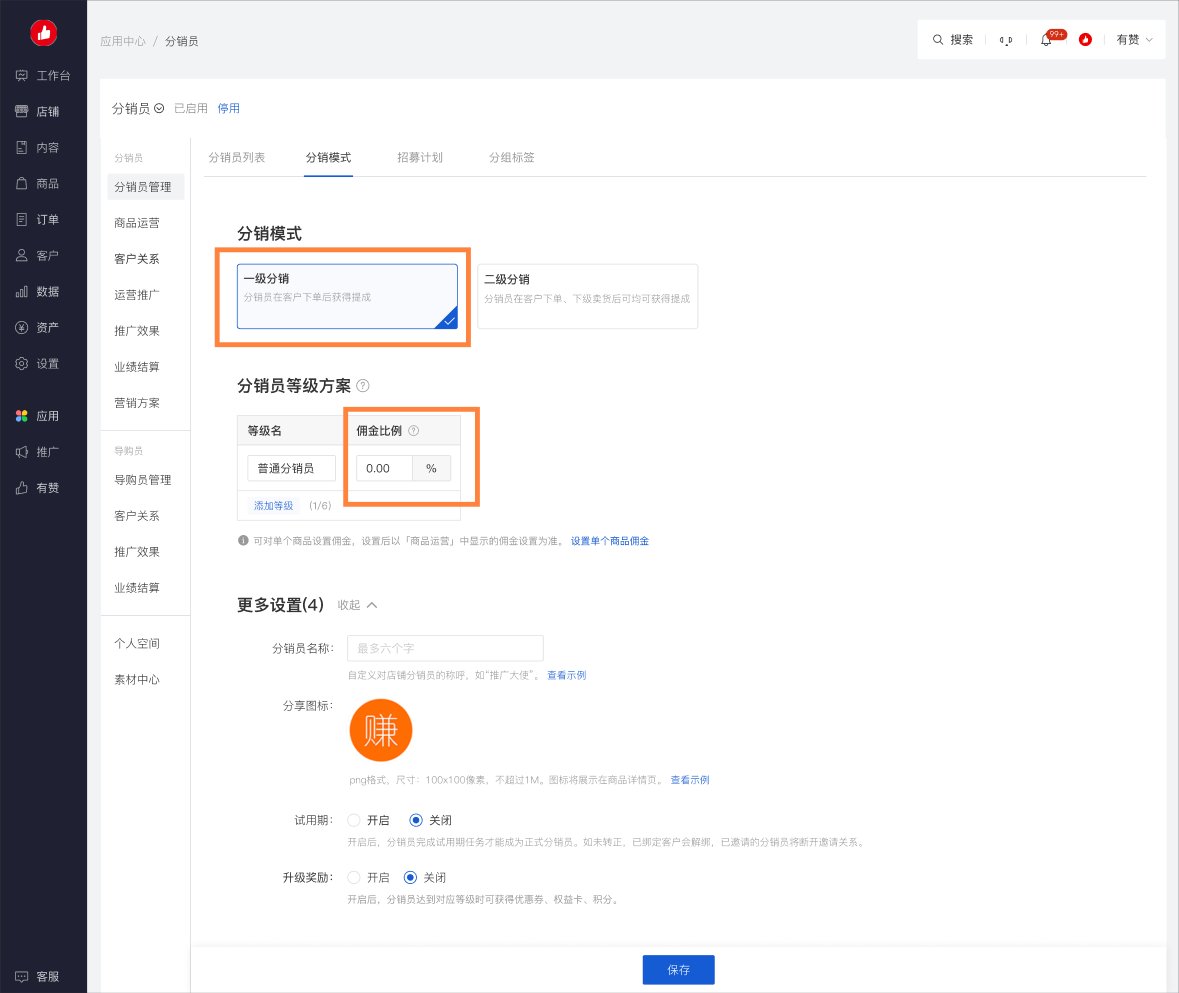Viewport: 1179px width, 993px height.
Task: Switch to the 分销员列表 tab
Action: pyautogui.click(x=237, y=157)
